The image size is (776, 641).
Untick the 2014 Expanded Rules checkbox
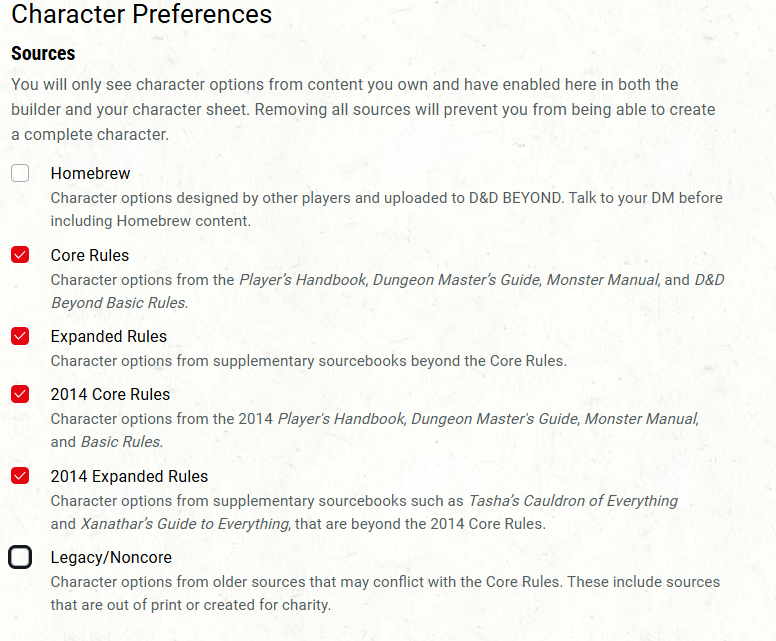20,476
